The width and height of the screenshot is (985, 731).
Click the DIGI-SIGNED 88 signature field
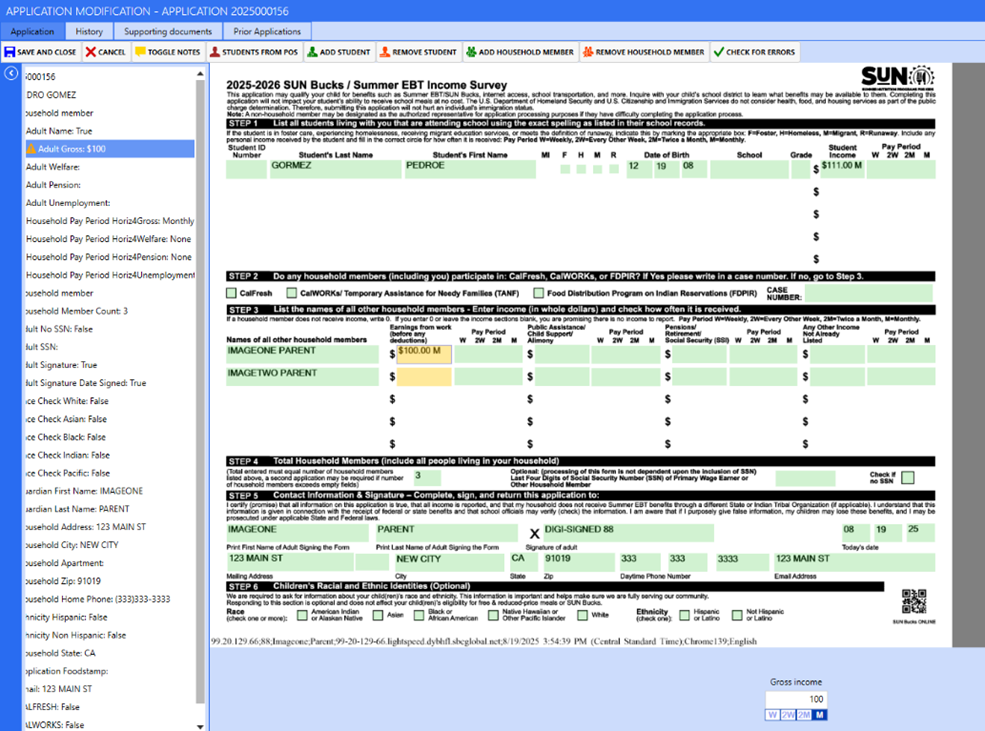coord(628,533)
